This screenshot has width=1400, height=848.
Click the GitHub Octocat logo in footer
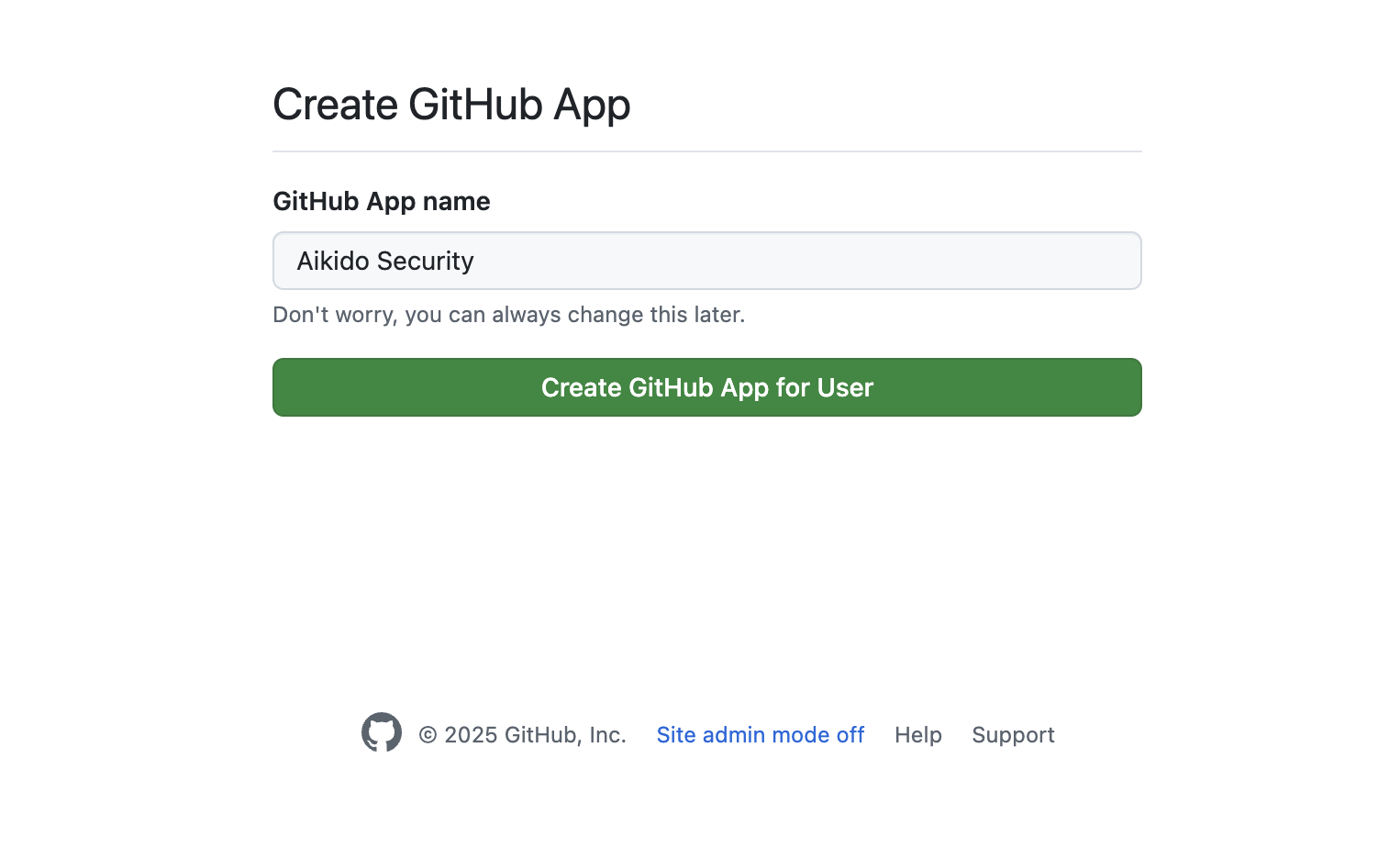pos(381,732)
